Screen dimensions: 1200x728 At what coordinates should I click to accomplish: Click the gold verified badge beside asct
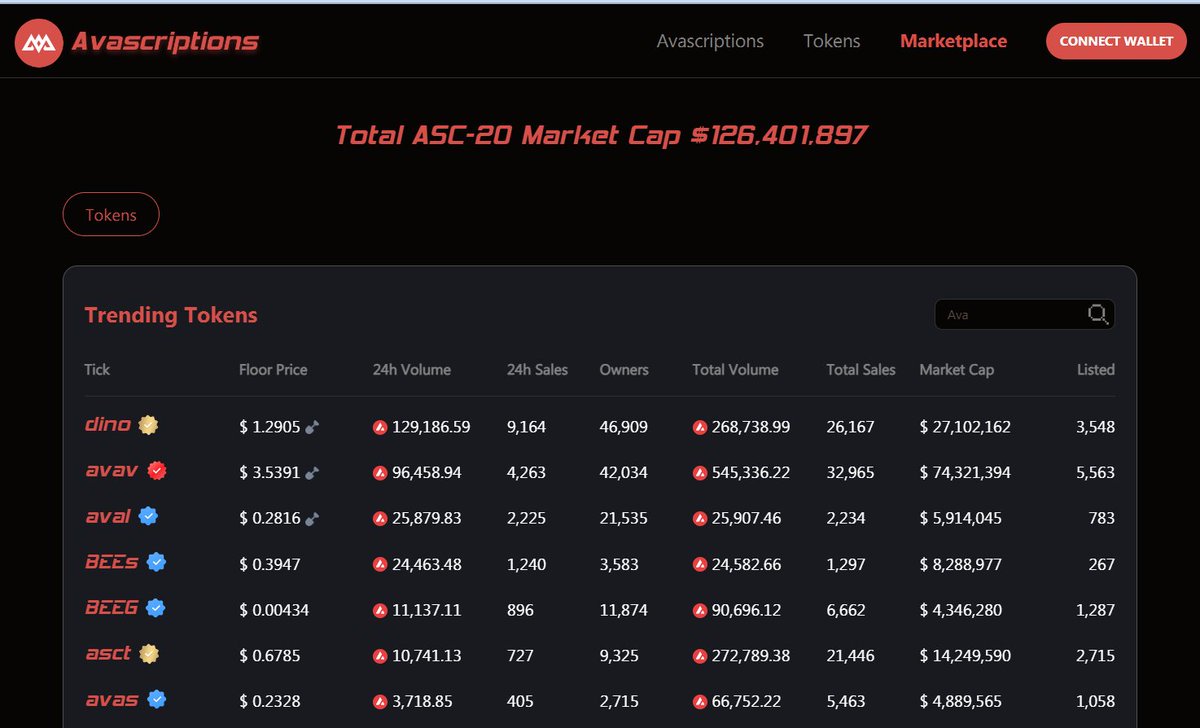tap(149, 654)
